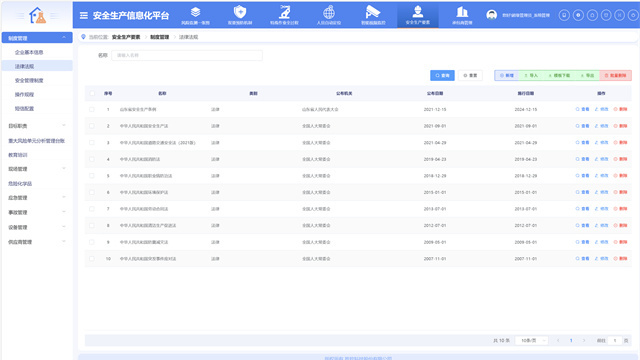Check the box for row 1

point(92,109)
